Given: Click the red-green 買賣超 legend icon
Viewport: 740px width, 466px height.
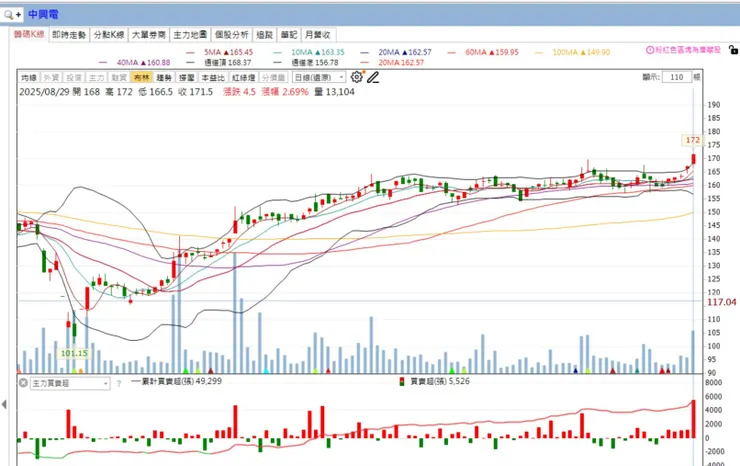Looking at the screenshot, I should pyautogui.click(x=402, y=381).
